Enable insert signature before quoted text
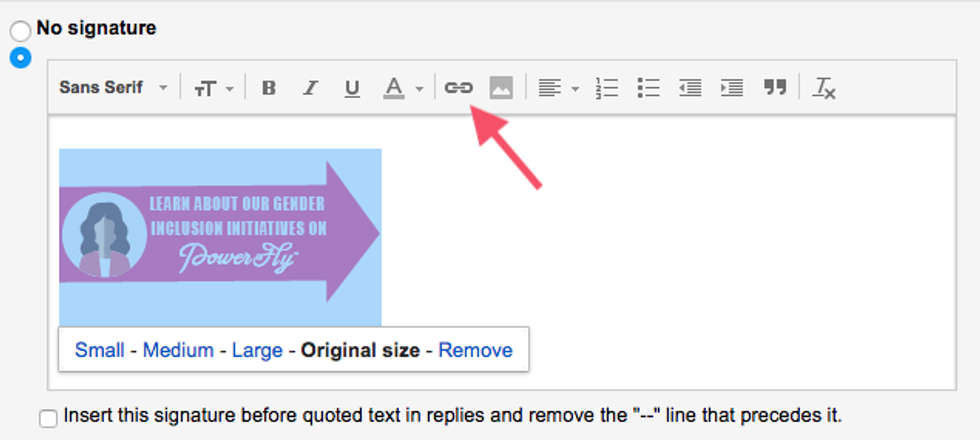The image size is (980, 440). tap(48, 419)
